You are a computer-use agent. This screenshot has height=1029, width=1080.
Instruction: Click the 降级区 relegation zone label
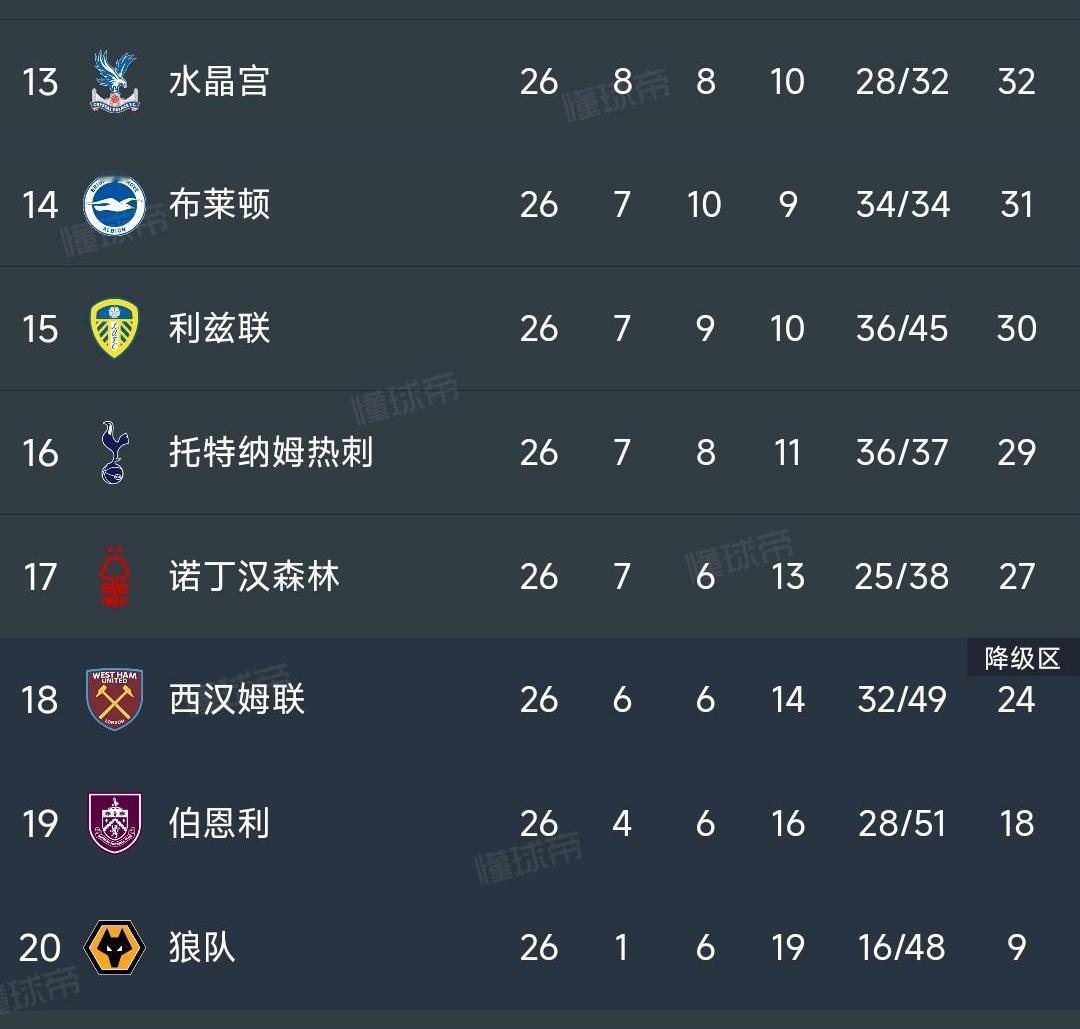pos(1021,659)
